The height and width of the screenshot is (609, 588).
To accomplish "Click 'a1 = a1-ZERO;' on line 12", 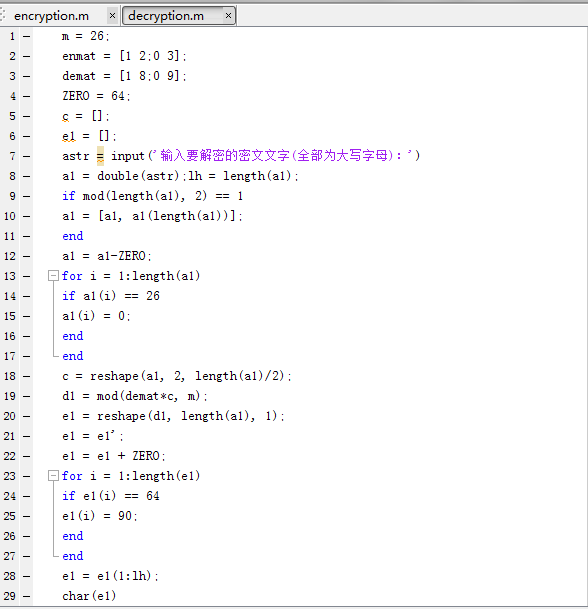I will (x=107, y=256).
